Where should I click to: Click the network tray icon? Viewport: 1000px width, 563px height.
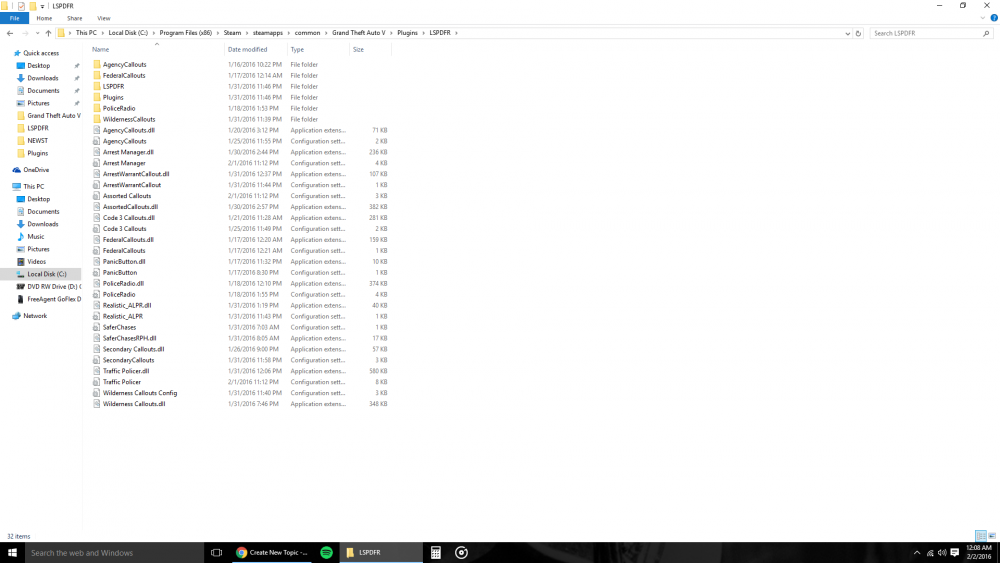(930, 553)
